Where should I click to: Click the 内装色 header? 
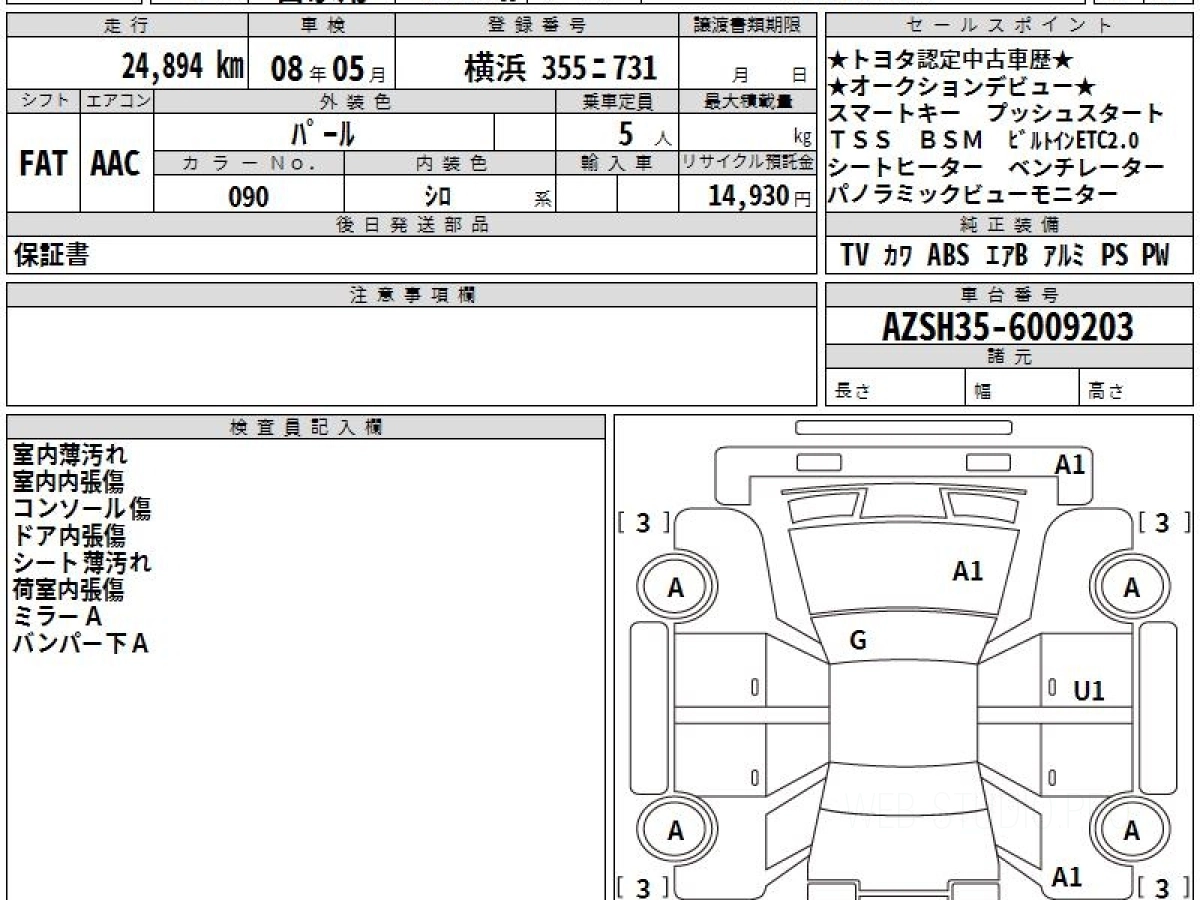pyautogui.click(x=450, y=163)
